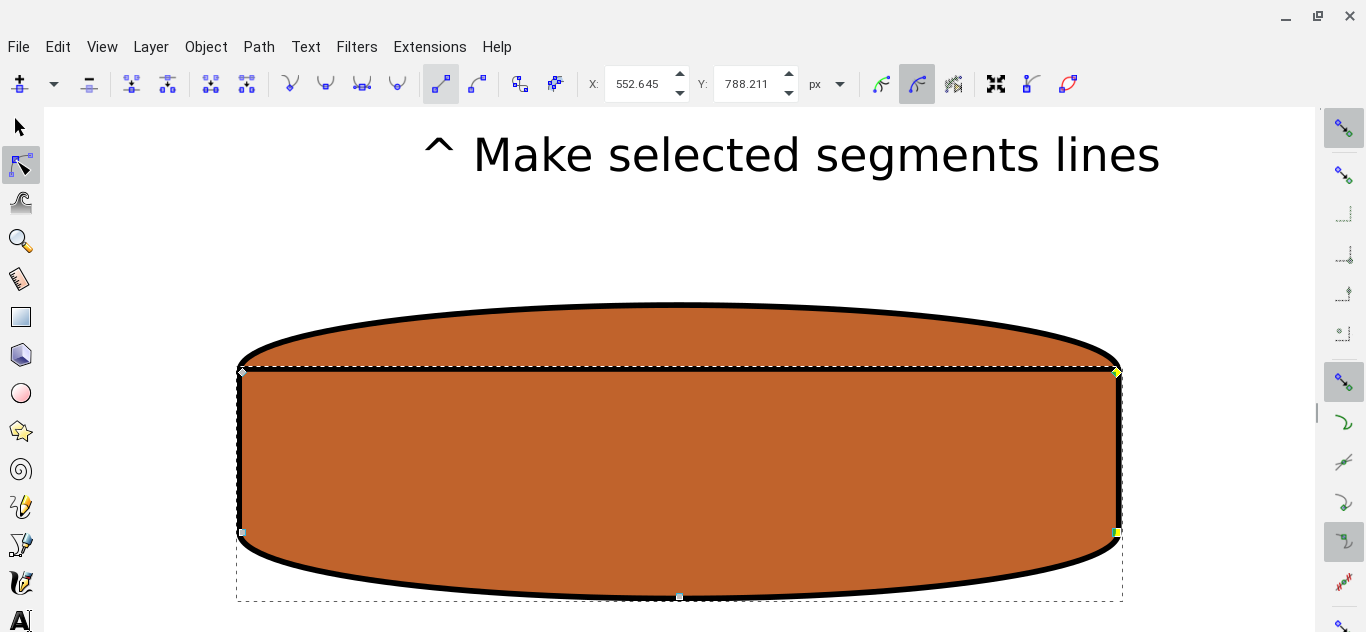The height and width of the screenshot is (632, 1366).
Task: Select the Node edit tool
Action: [21, 165]
